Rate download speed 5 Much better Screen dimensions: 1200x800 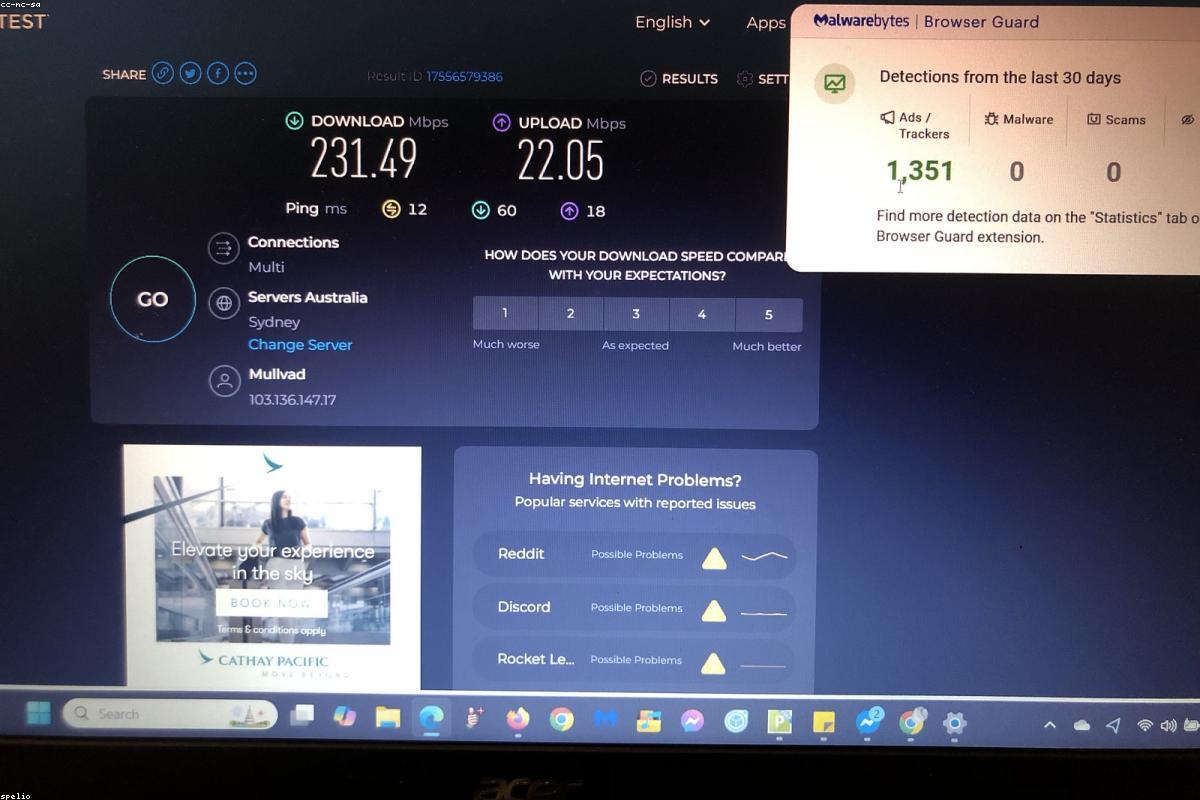pyautogui.click(x=769, y=314)
